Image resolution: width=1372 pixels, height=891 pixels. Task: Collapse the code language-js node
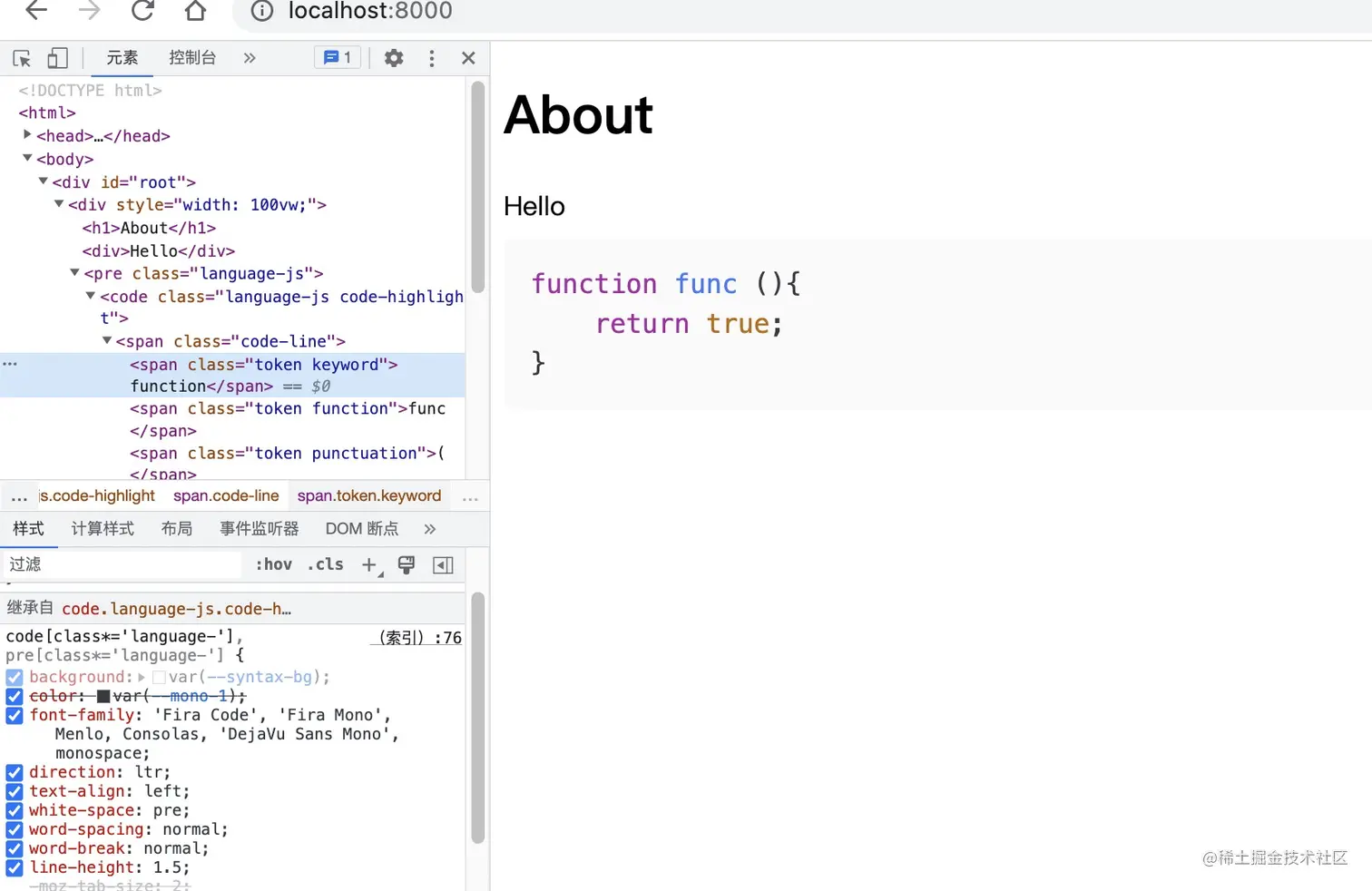[90, 295]
